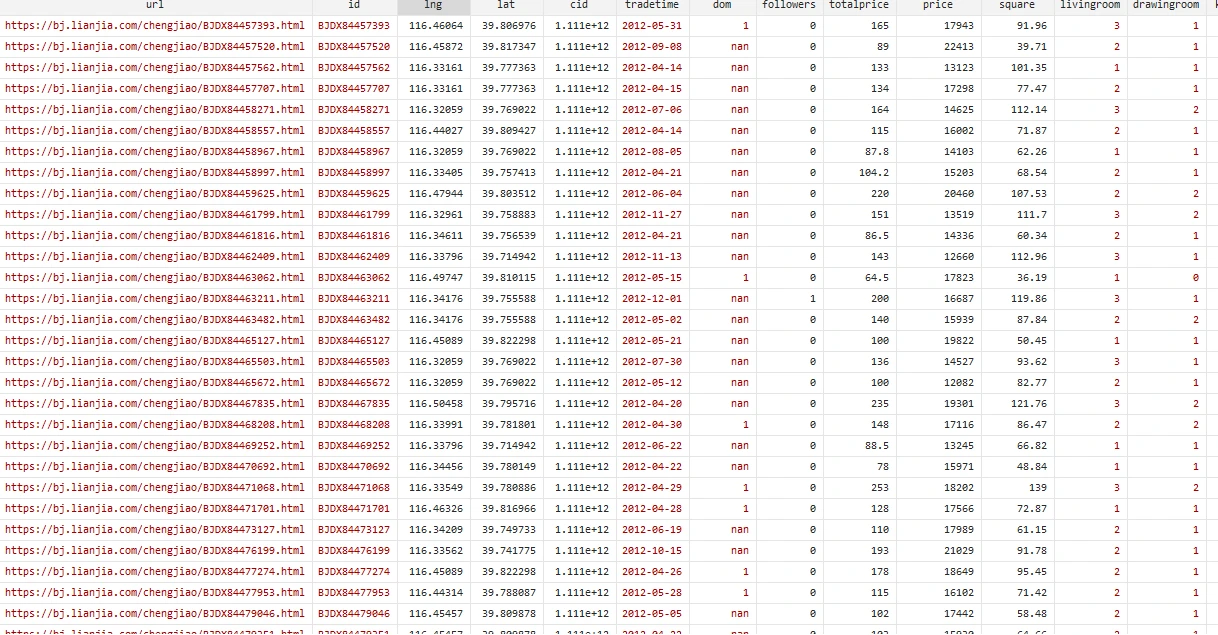1218x635 pixels.
Task: Click totalprice value 104.2
Action: pos(873,173)
